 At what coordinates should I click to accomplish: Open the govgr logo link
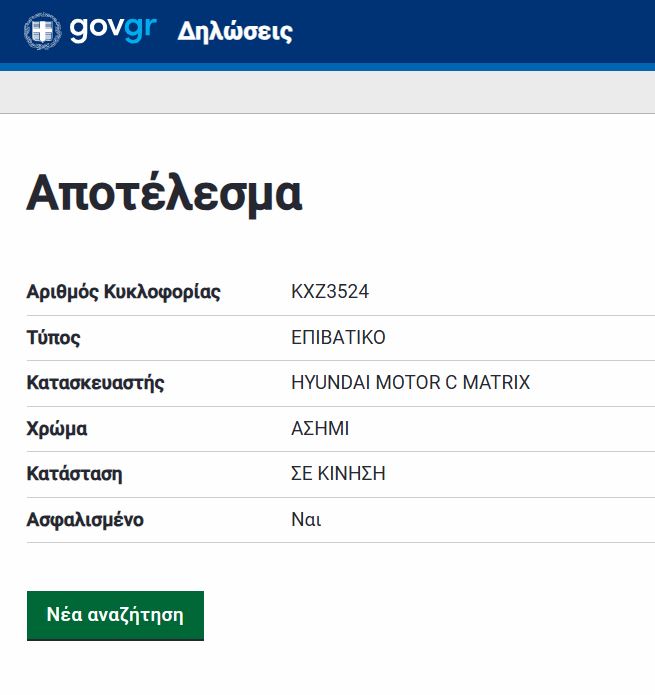coord(90,31)
